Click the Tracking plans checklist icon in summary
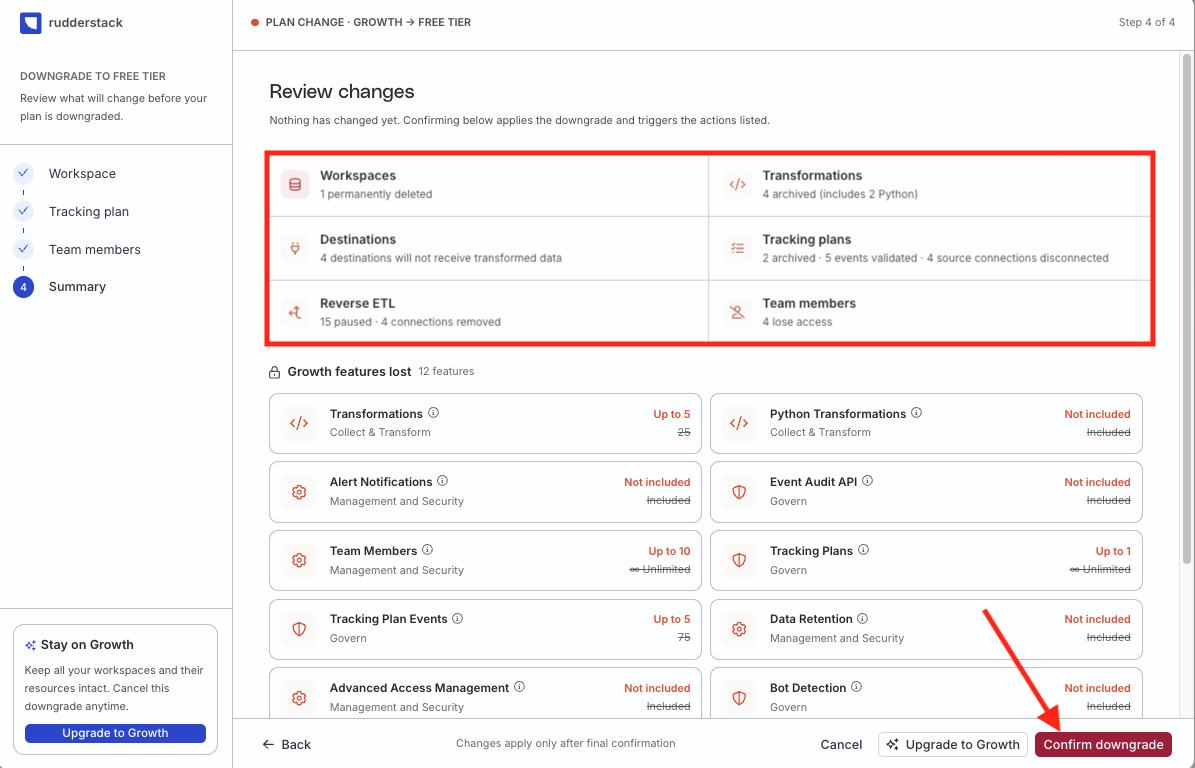 [x=737, y=248]
